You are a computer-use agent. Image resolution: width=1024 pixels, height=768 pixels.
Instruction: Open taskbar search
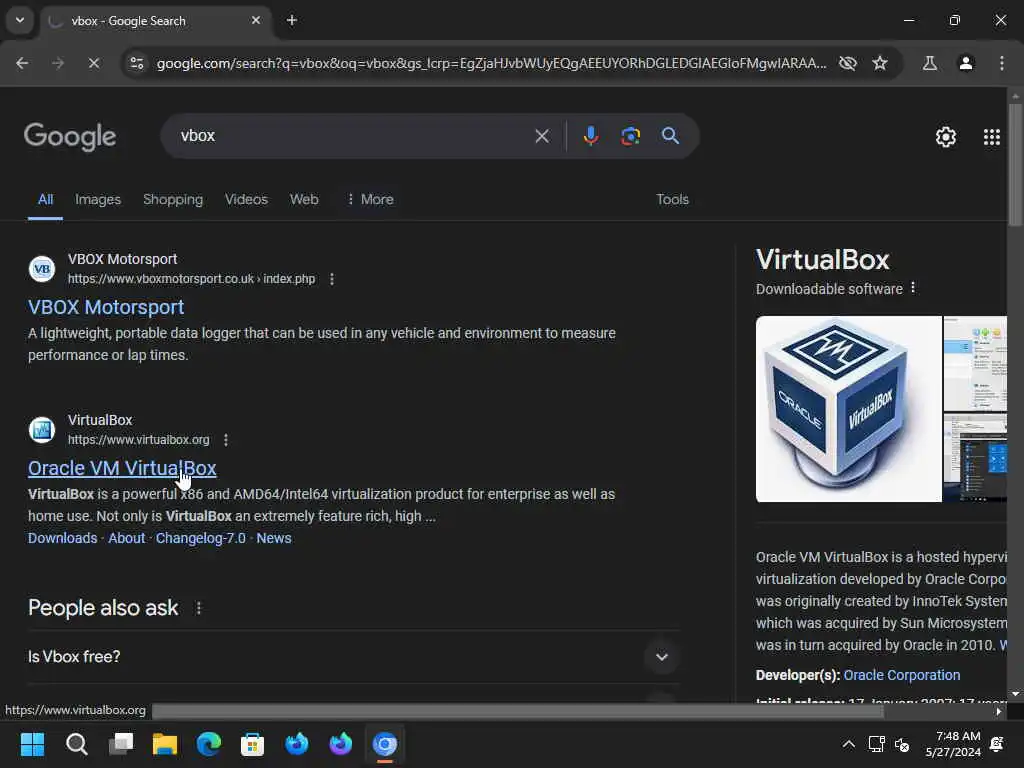76,744
